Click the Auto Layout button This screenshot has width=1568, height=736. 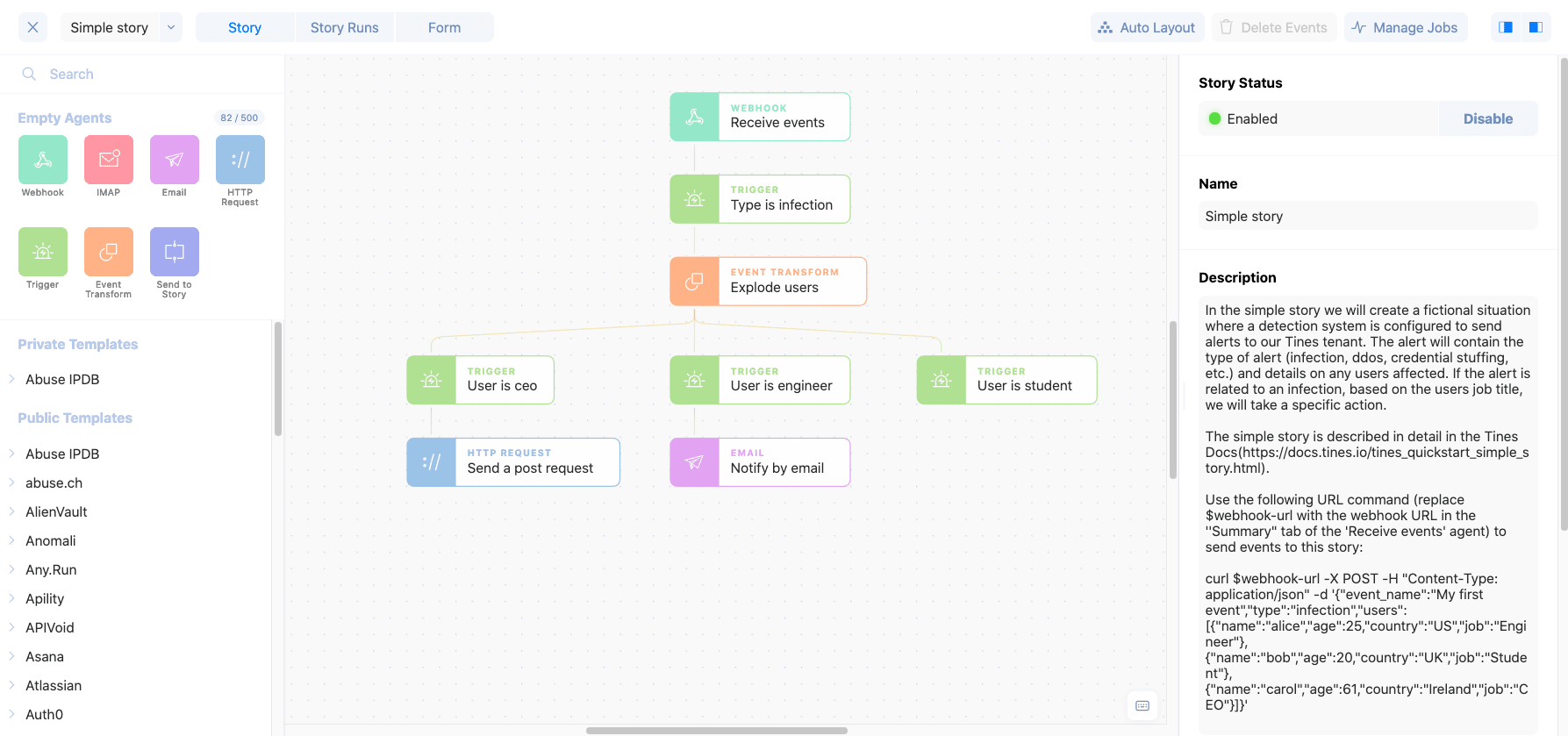(x=1147, y=27)
